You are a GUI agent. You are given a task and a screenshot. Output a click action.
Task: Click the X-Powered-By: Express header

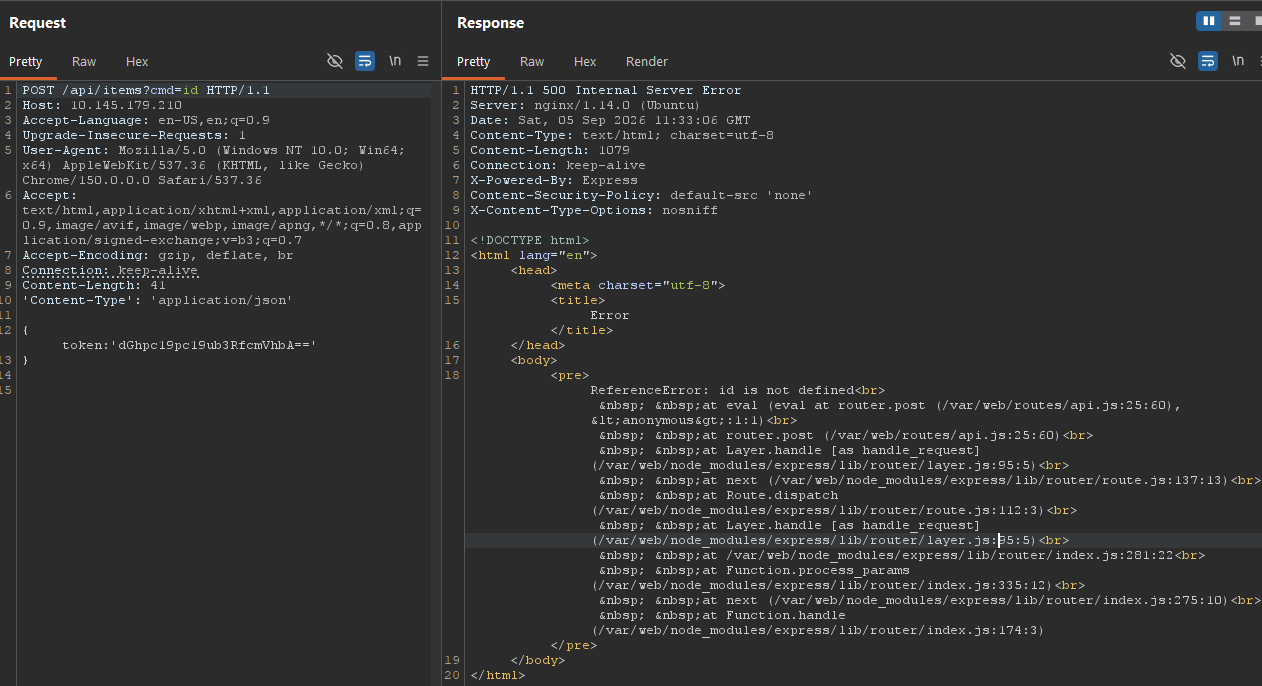pyautogui.click(x=554, y=180)
